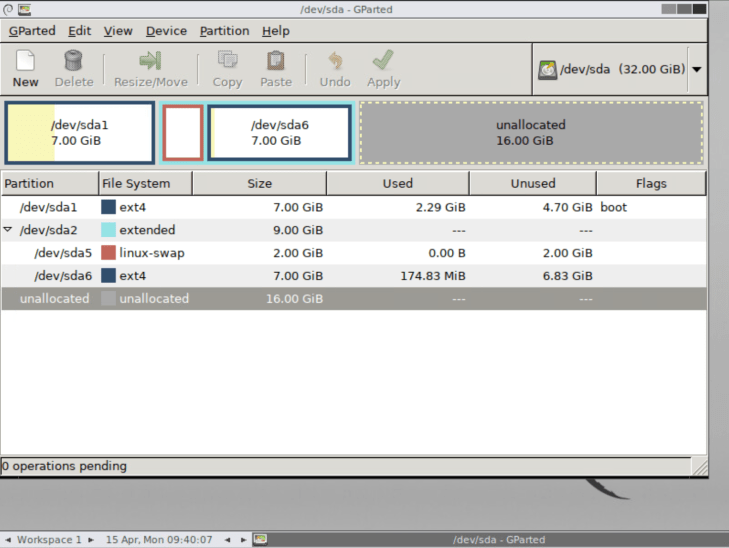Click the GParted app icon in the title bar
729x548 pixels.
[24, 9]
